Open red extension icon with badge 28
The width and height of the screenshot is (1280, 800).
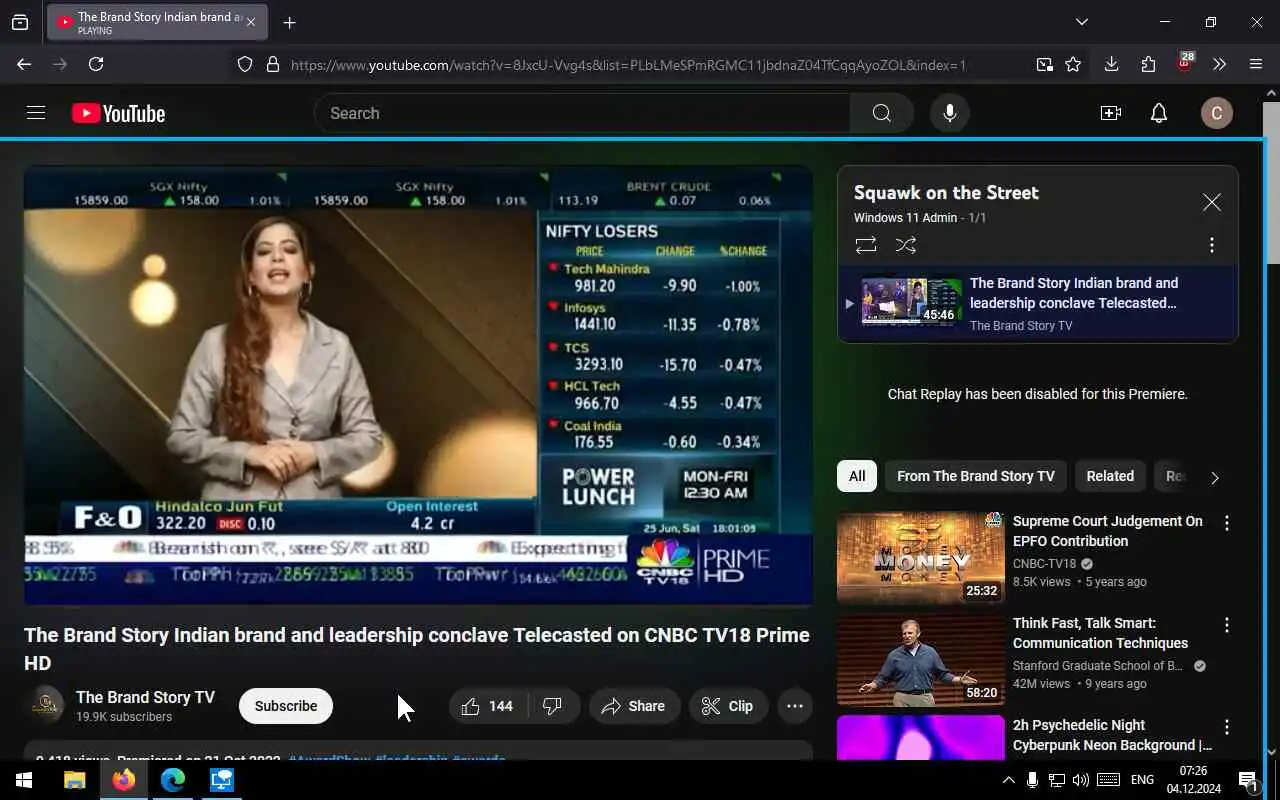tap(1185, 63)
